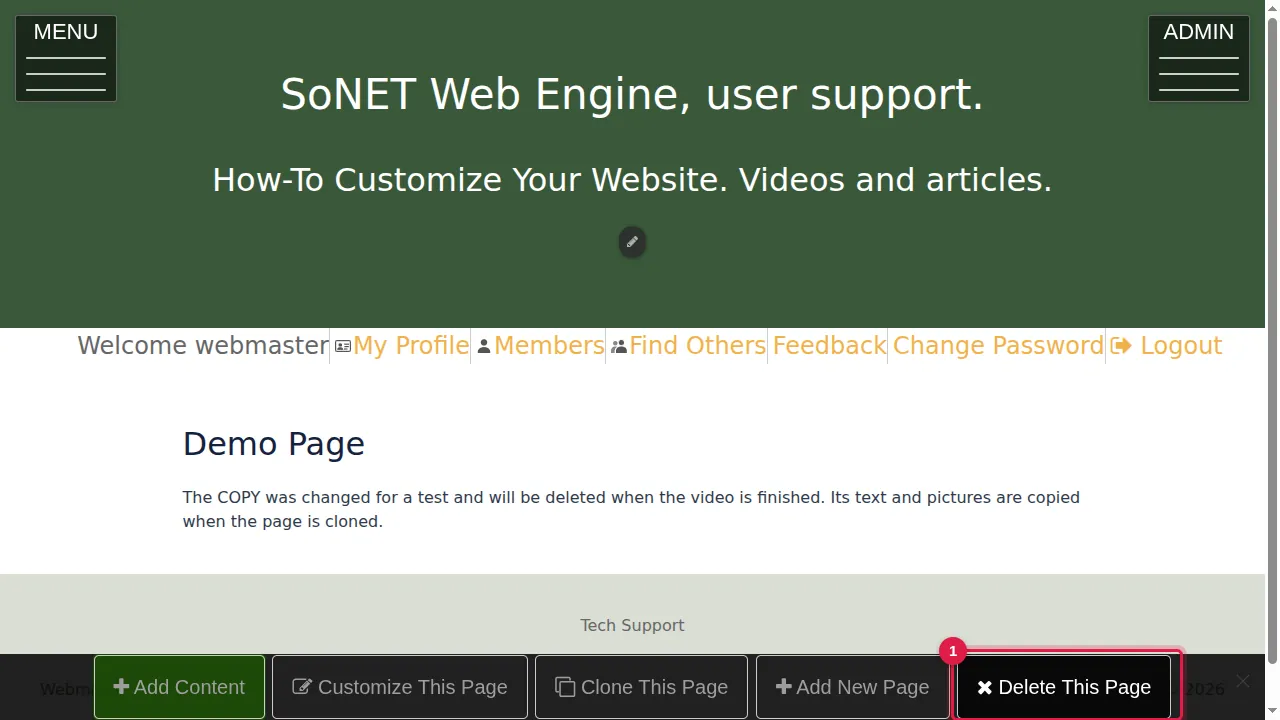Click the paragraph about COPY test
1280x720 pixels.
tap(631, 509)
